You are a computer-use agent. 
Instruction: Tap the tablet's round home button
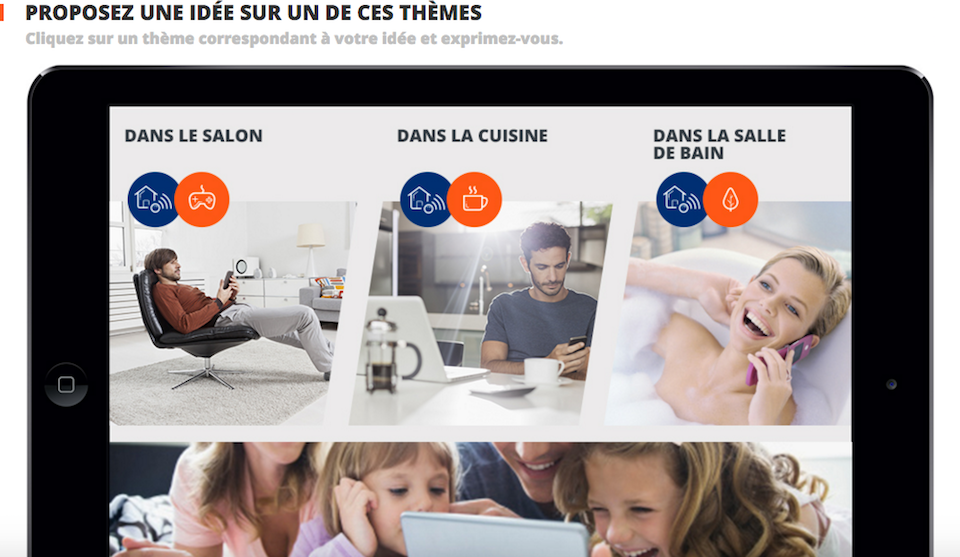[66, 384]
